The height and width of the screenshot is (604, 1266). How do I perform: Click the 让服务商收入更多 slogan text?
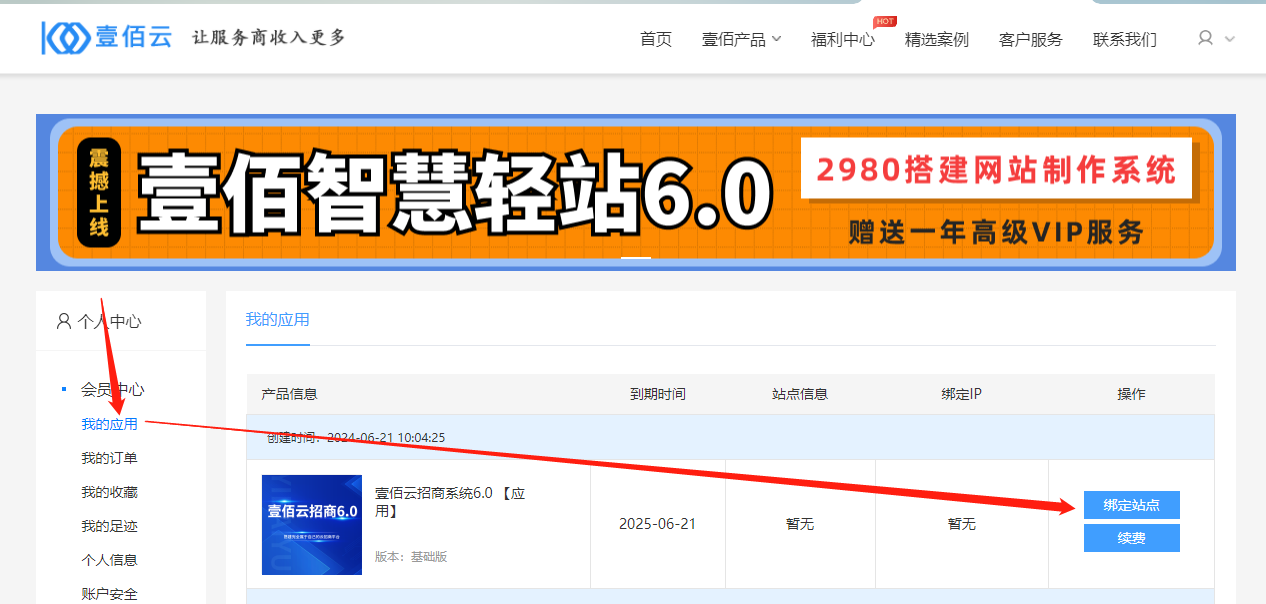pyautogui.click(x=268, y=38)
